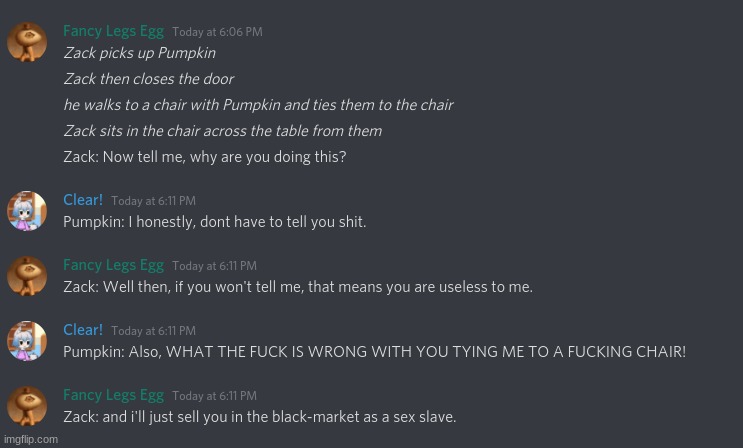
Task: Select message about tying Pumpkin to chair
Action: tap(259, 105)
